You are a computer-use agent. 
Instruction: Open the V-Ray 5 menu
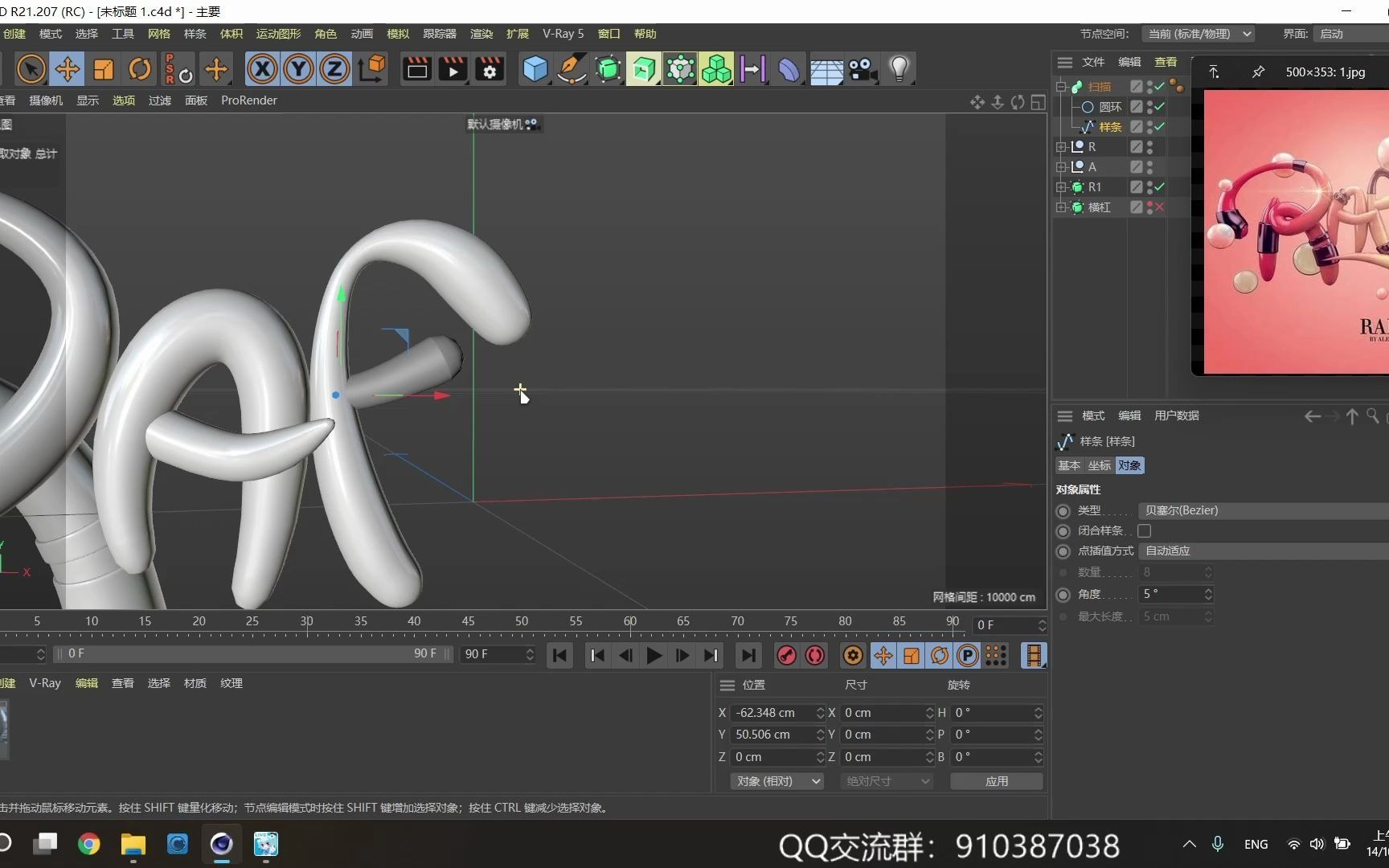pyautogui.click(x=563, y=34)
